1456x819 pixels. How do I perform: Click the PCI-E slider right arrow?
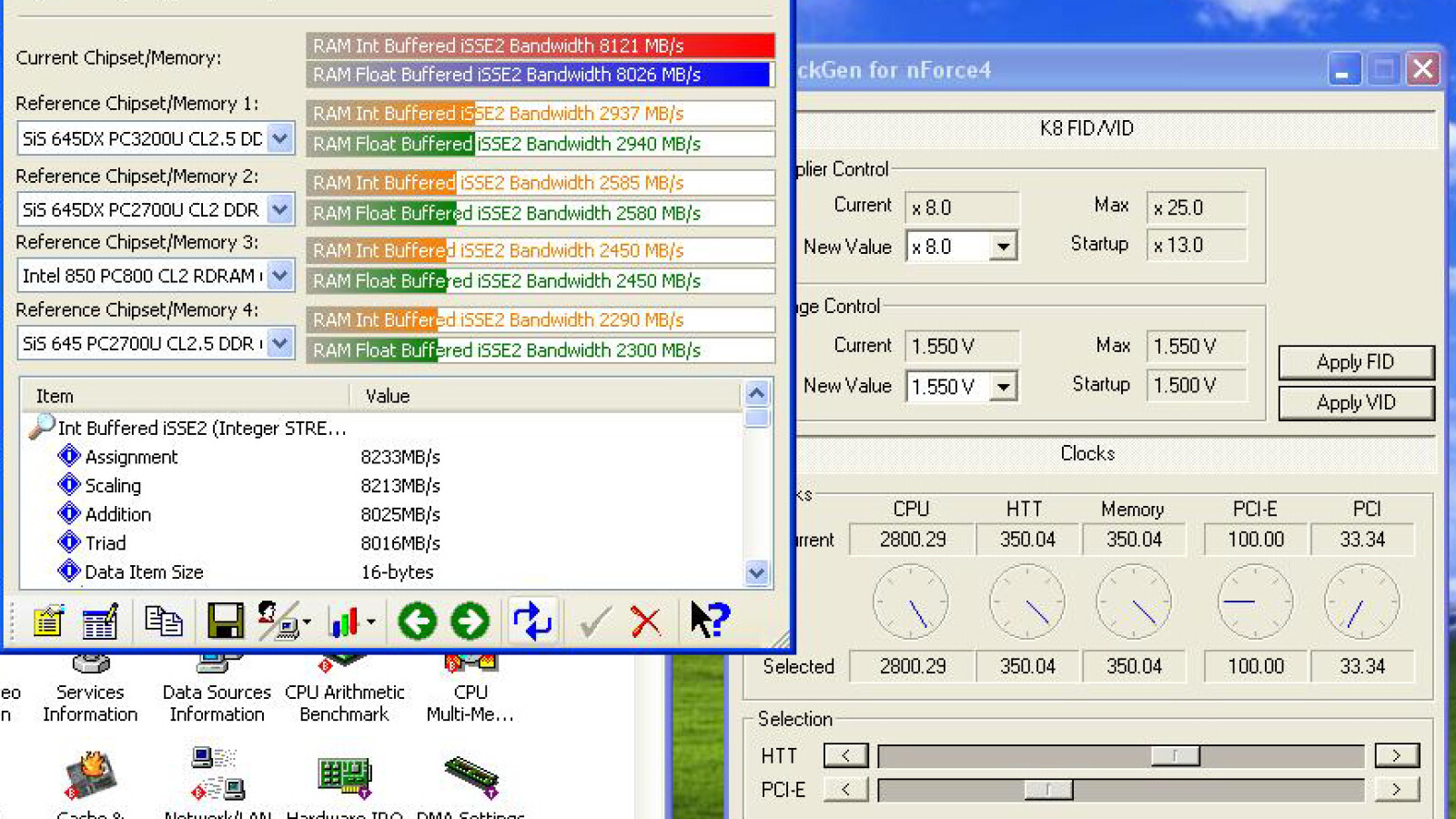click(1396, 789)
